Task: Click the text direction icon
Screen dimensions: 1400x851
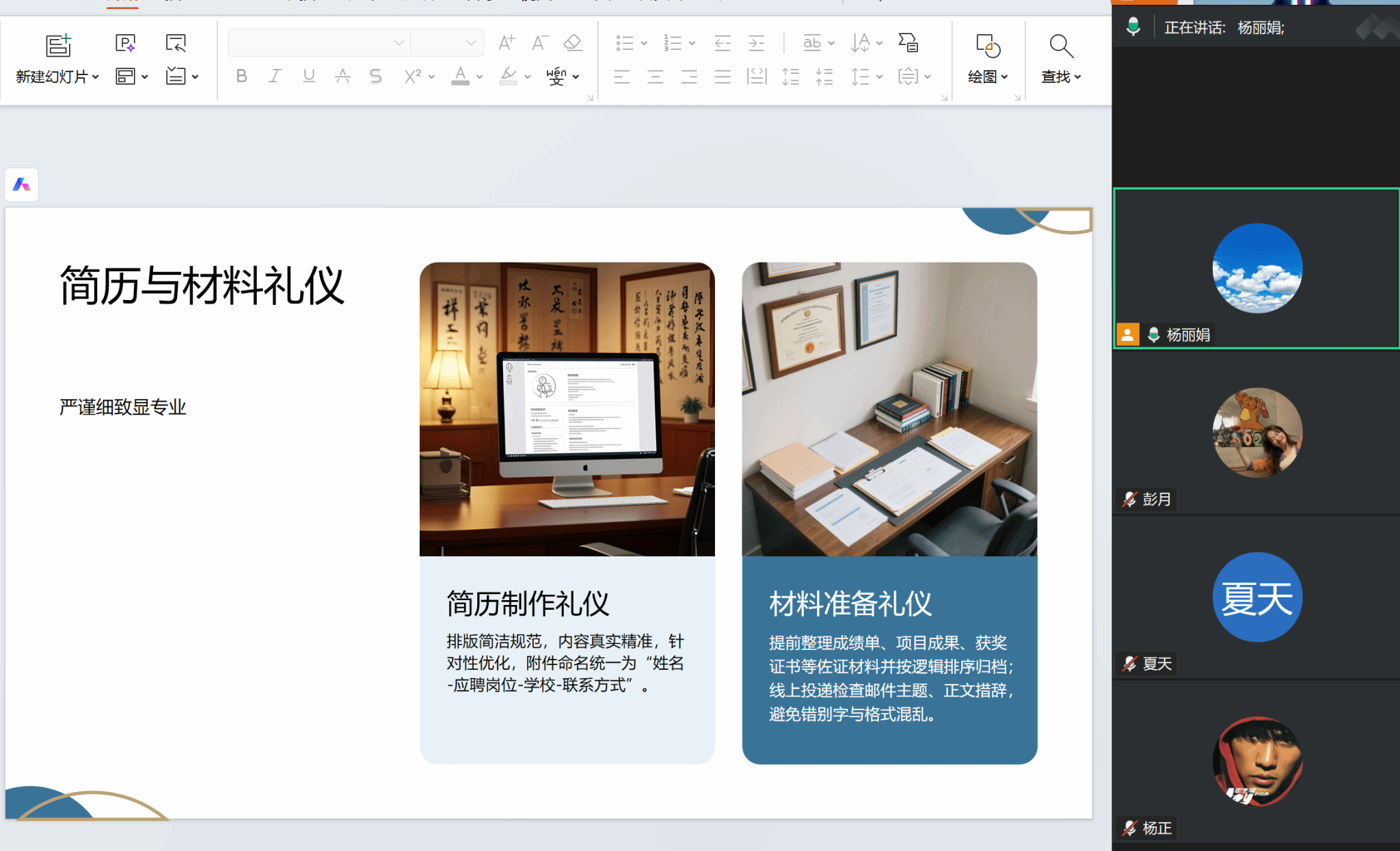Action: click(x=860, y=43)
